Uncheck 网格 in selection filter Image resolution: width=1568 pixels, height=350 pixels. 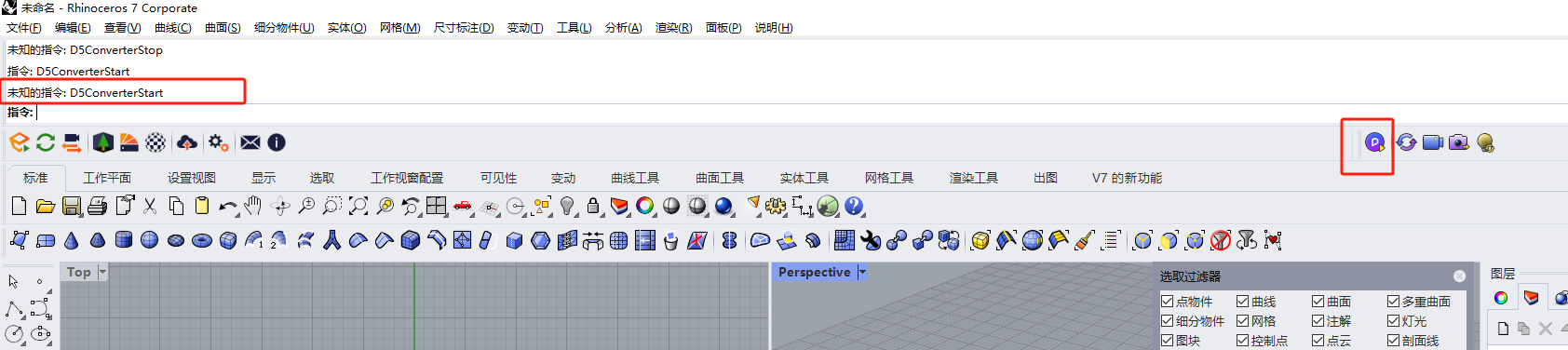pyautogui.click(x=1242, y=321)
